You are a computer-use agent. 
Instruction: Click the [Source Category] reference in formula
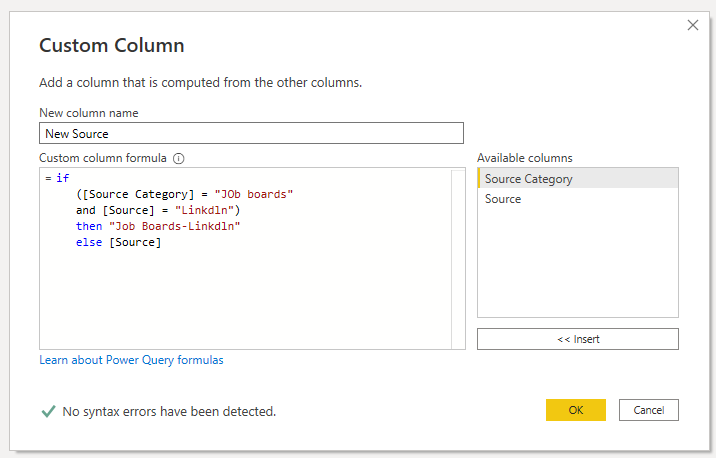coord(138,194)
